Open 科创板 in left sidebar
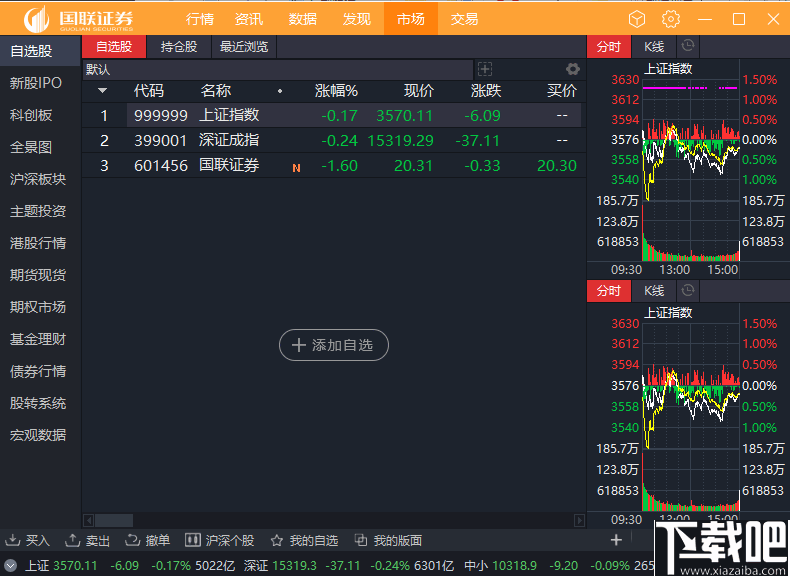The height and width of the screenshot is (576, 790). [31, 115]
